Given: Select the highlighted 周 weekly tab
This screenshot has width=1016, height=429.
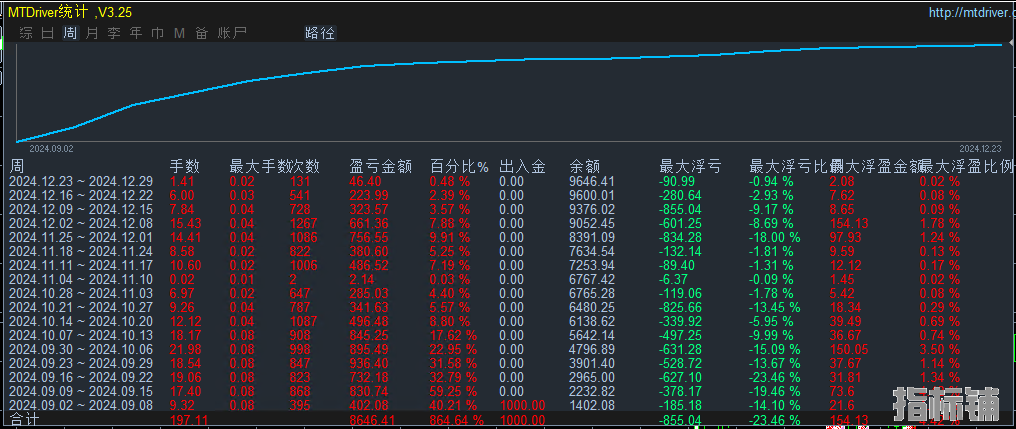Looking at the screenshot, I should [x=70, y=33].
